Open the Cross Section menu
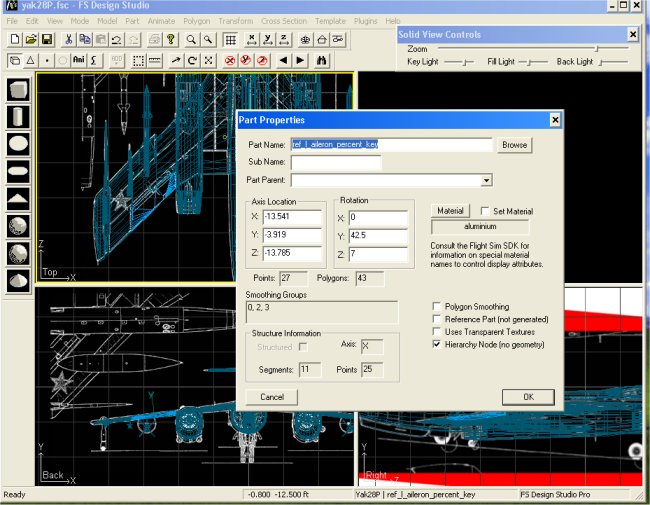Image resolution: width=650 pixels, height=505 pixels. pos(284,20)
